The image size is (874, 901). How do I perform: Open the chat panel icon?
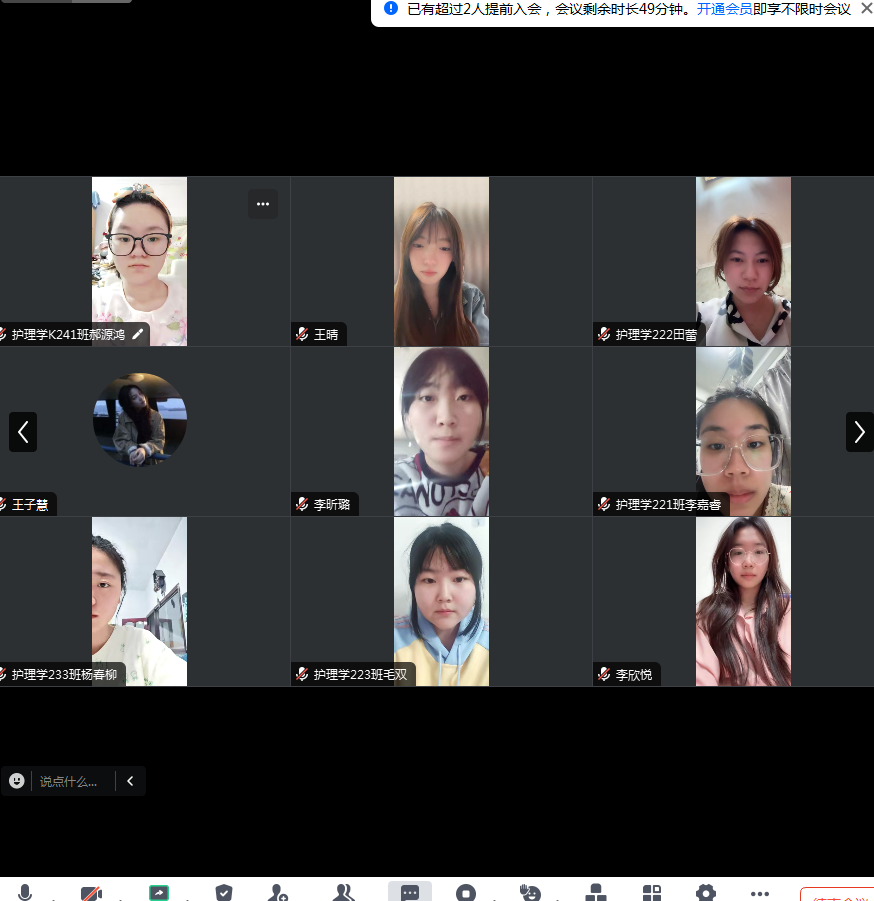click(410, 892)
